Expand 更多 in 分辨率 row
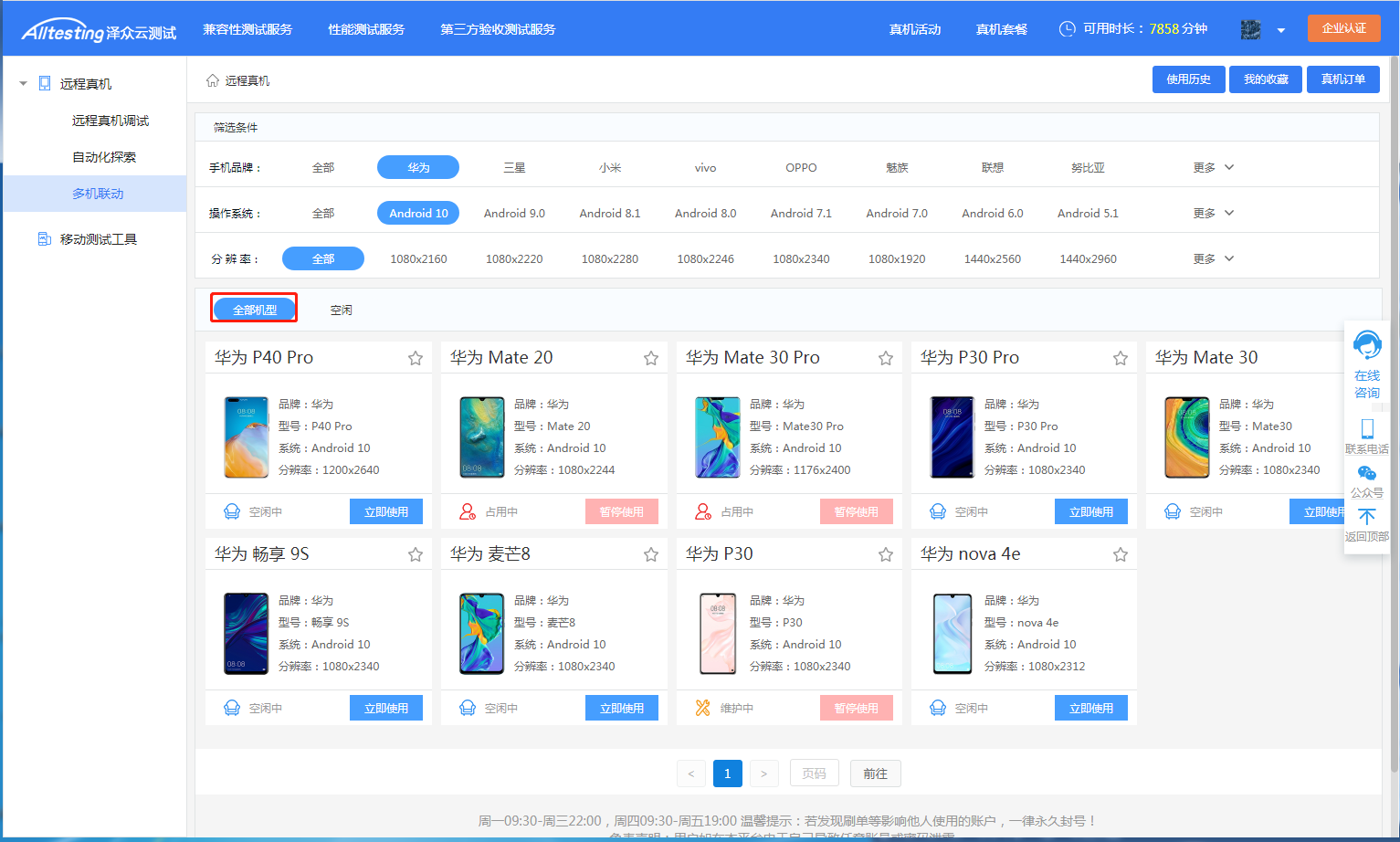Viewport: 1400px width, 842px height. pos(1214,258)
